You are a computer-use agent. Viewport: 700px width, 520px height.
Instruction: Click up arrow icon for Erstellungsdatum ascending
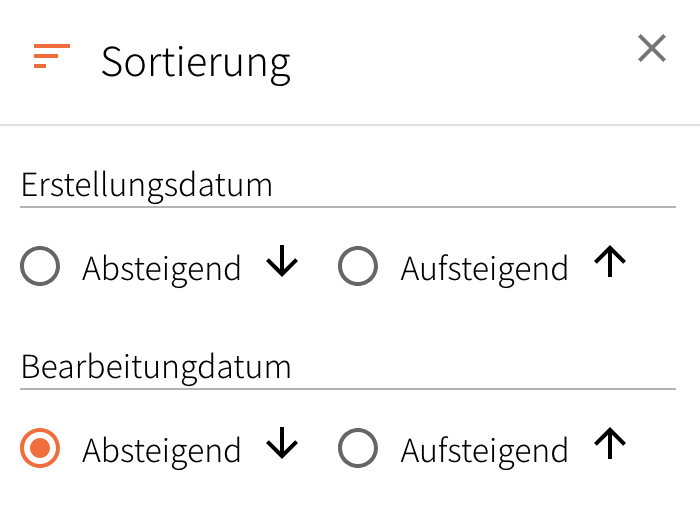click(x=610, y=263)
